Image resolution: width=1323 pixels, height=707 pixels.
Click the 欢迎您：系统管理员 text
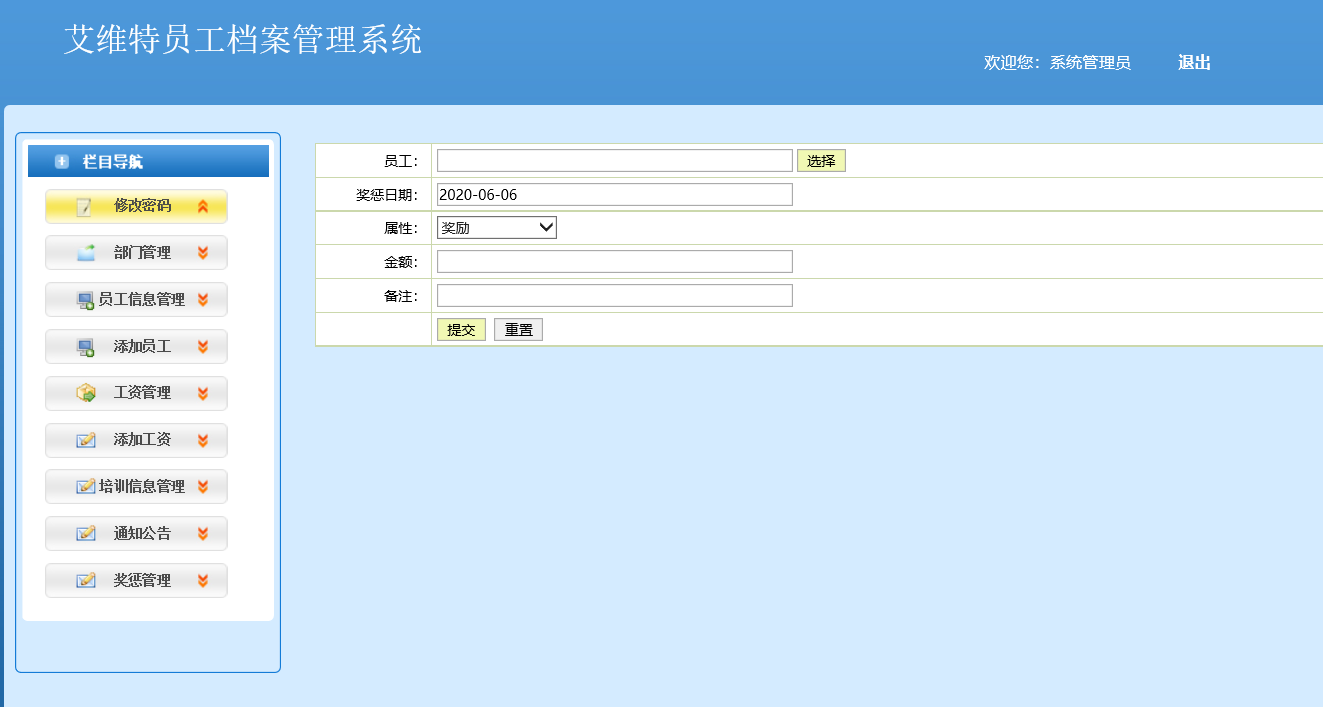coord(1057,63)
